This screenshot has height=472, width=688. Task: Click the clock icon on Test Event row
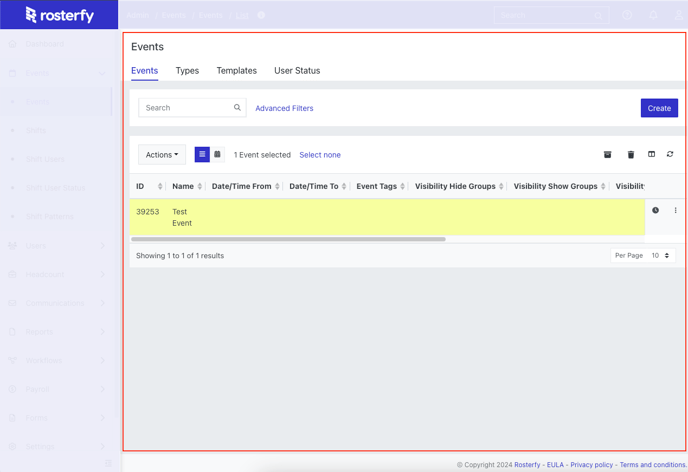656,210
